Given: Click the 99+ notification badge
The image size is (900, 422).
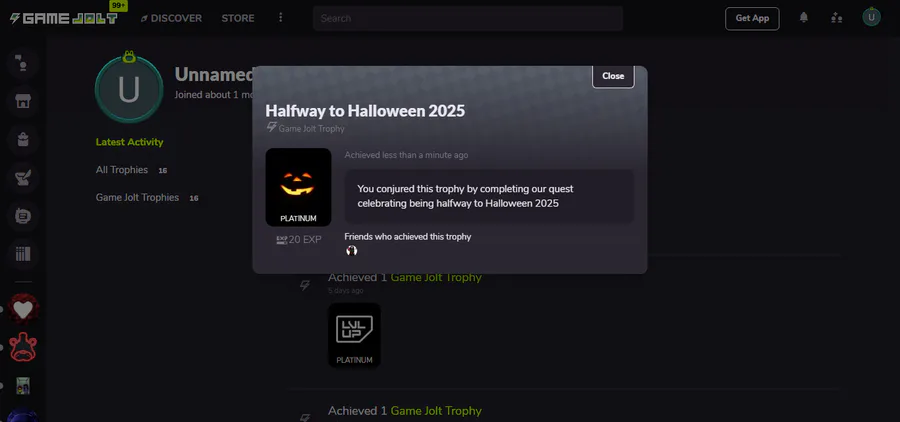Looking at the screenshot, I should (x=119, y=6).
